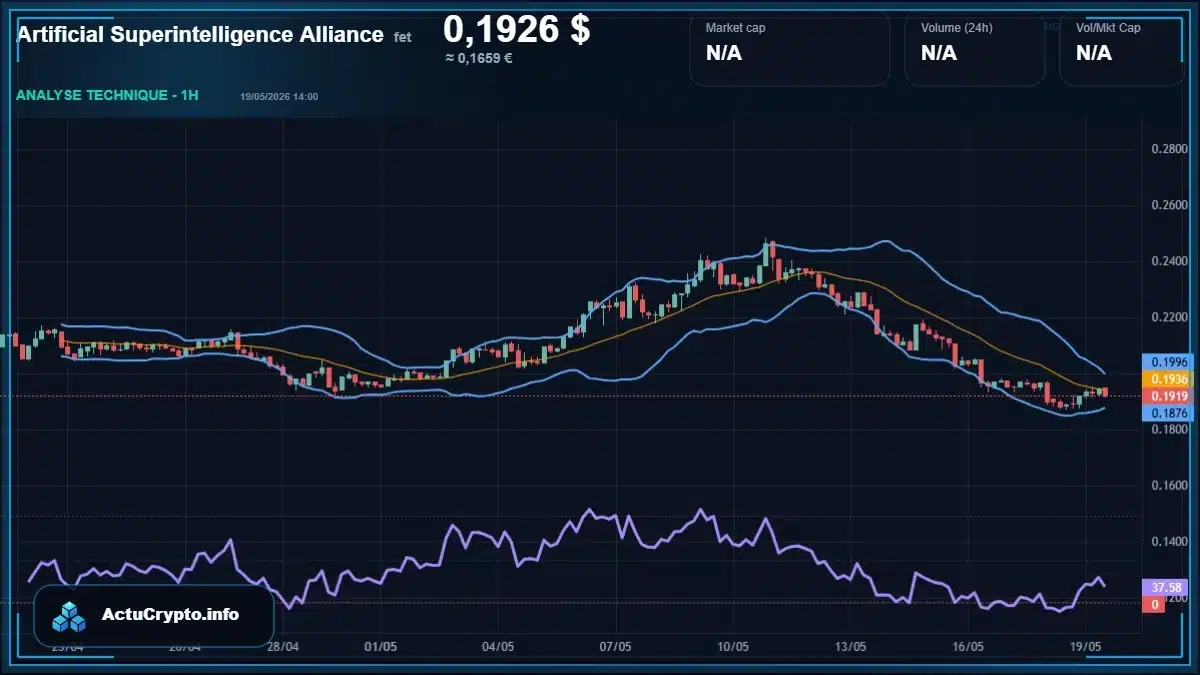Click the 19/05 date axis label
This screenshot has height=675, width=1200.
[1085, 647]
